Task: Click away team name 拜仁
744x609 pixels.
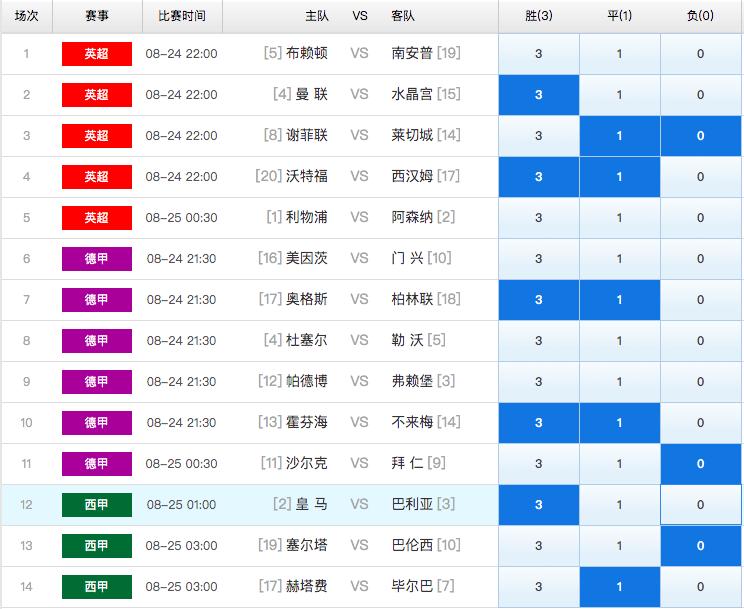Action: [x=407, y=463]
